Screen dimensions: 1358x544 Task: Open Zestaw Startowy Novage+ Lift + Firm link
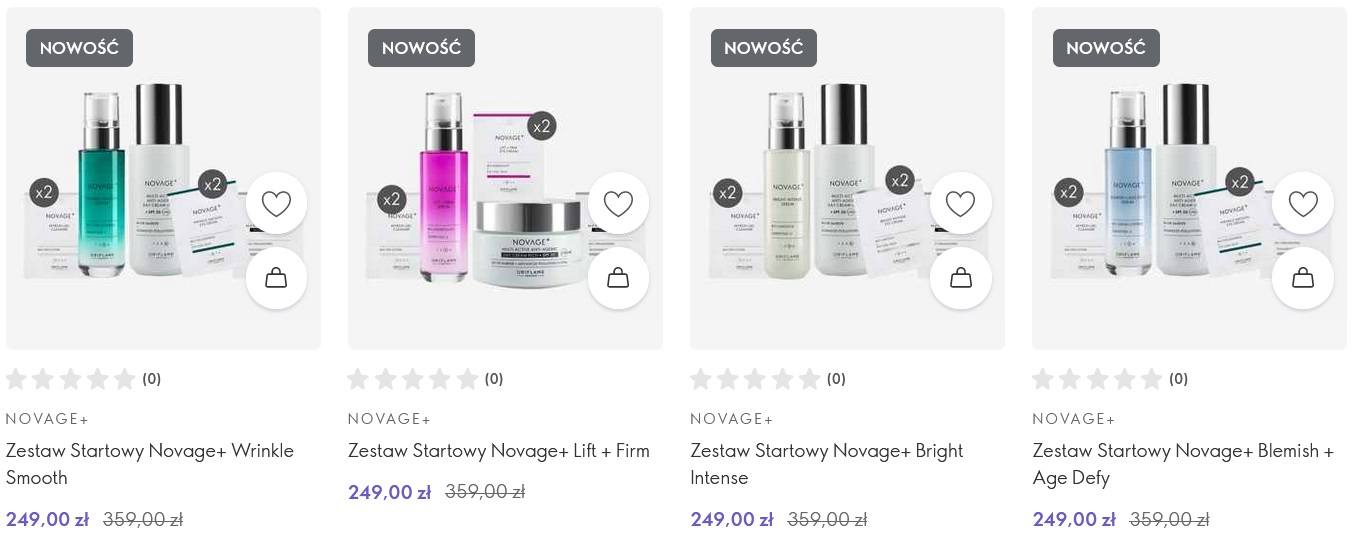499,451
